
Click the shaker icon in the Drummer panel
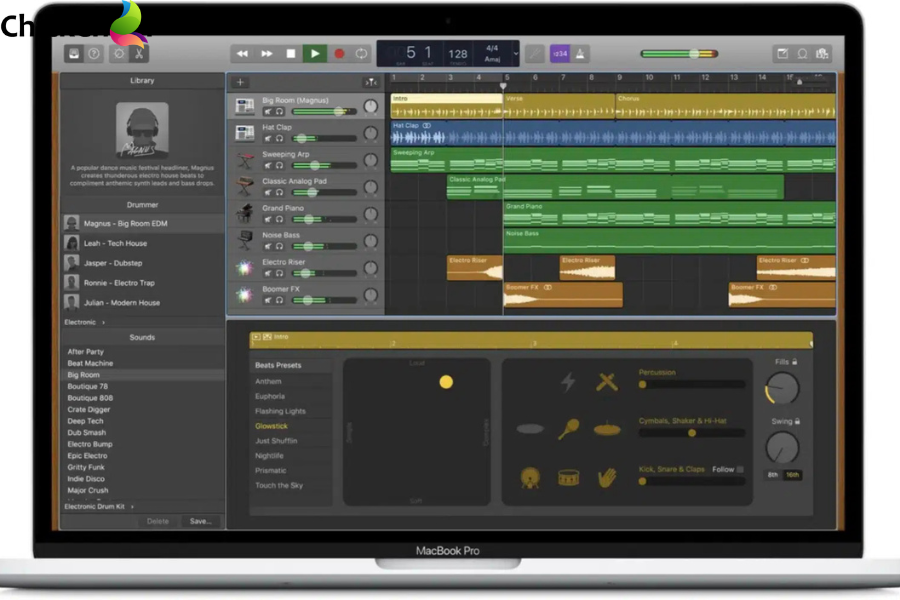click(x=569, y=427)
